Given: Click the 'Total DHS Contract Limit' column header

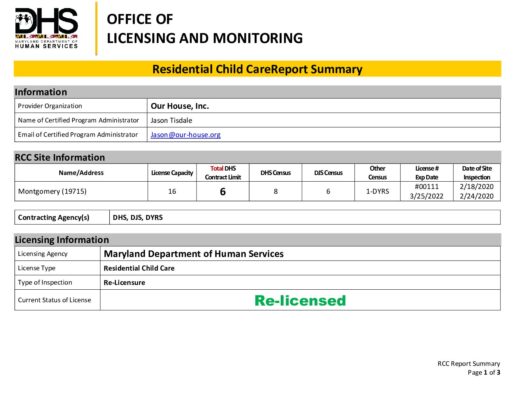Looking at the screenshot, I should pos(223,173).
